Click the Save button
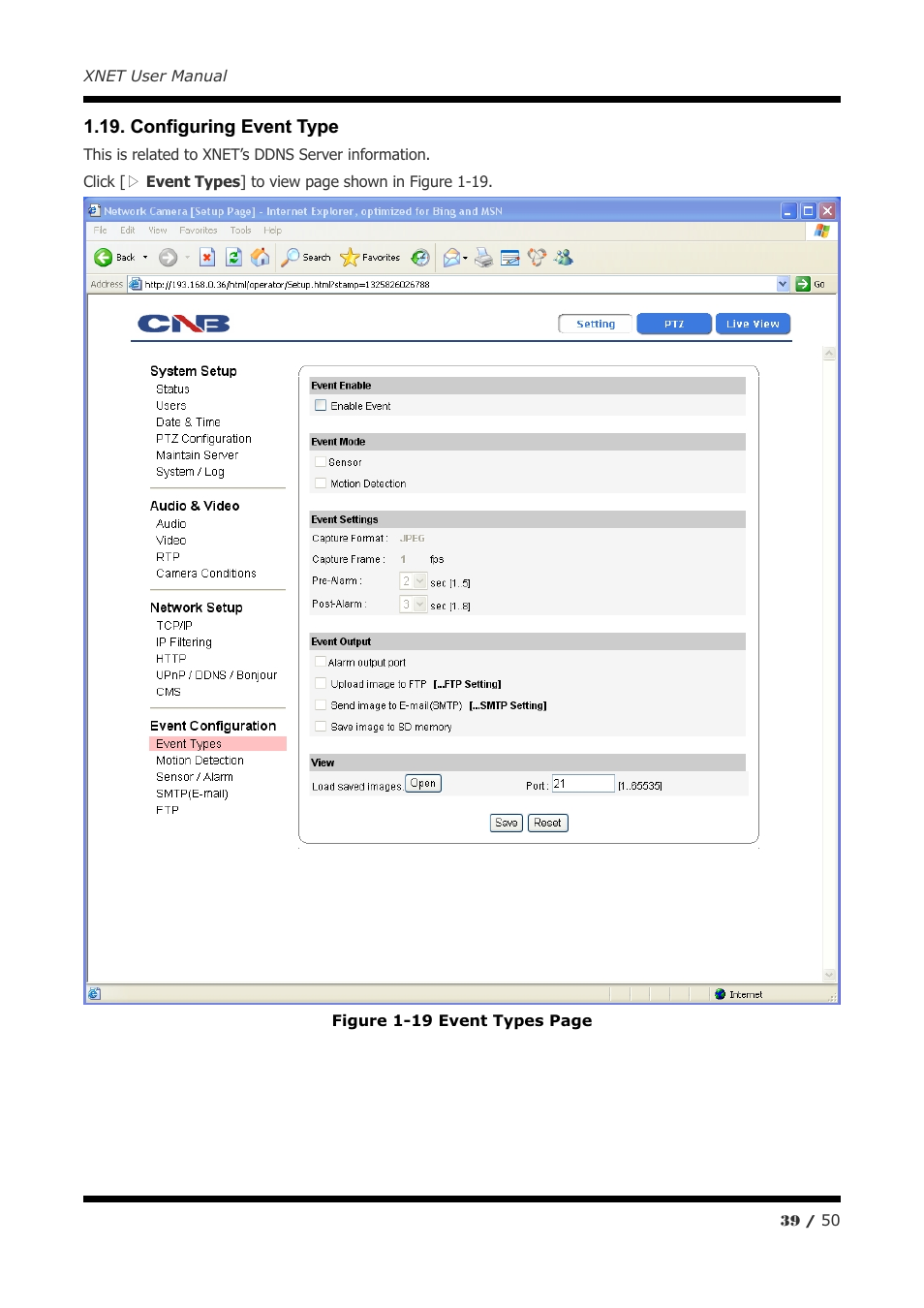 [507, 823]
